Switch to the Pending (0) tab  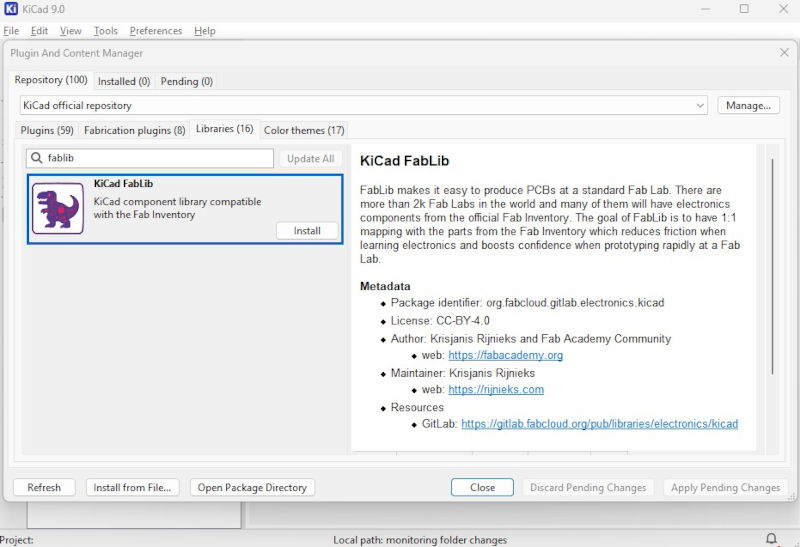pyautogui.click(x=187, y=81)
